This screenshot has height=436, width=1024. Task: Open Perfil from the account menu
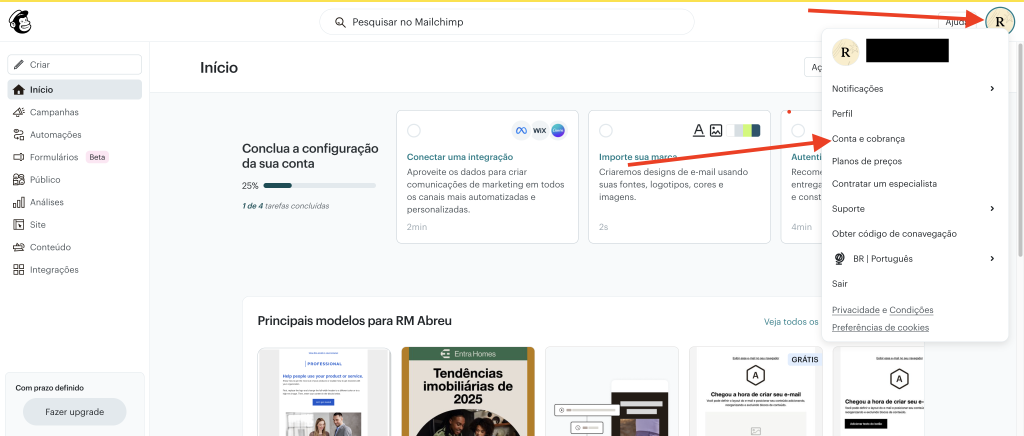[842, 114]
